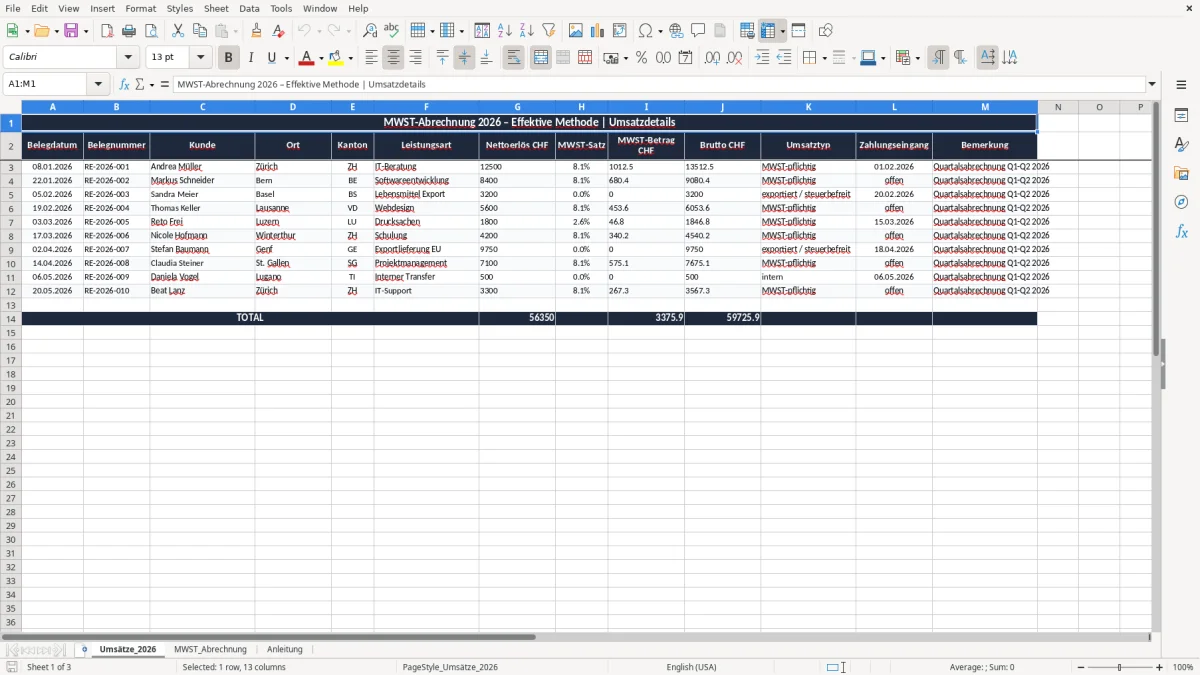Open the Data menu
1200x675 pixels.
coord(249,8)
